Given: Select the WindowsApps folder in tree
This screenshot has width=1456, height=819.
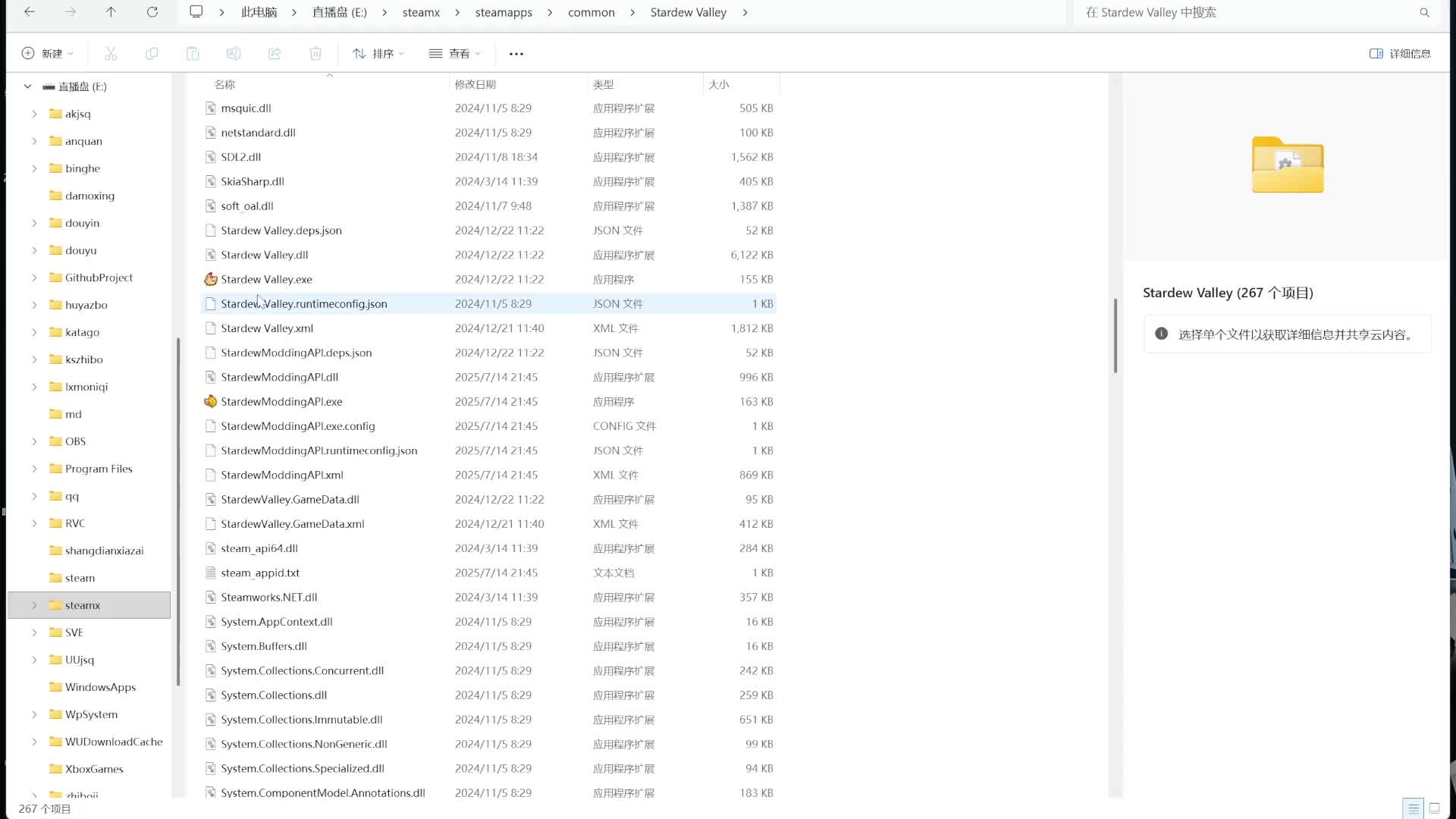Looking at the screenshot, I should coord(100,687).
